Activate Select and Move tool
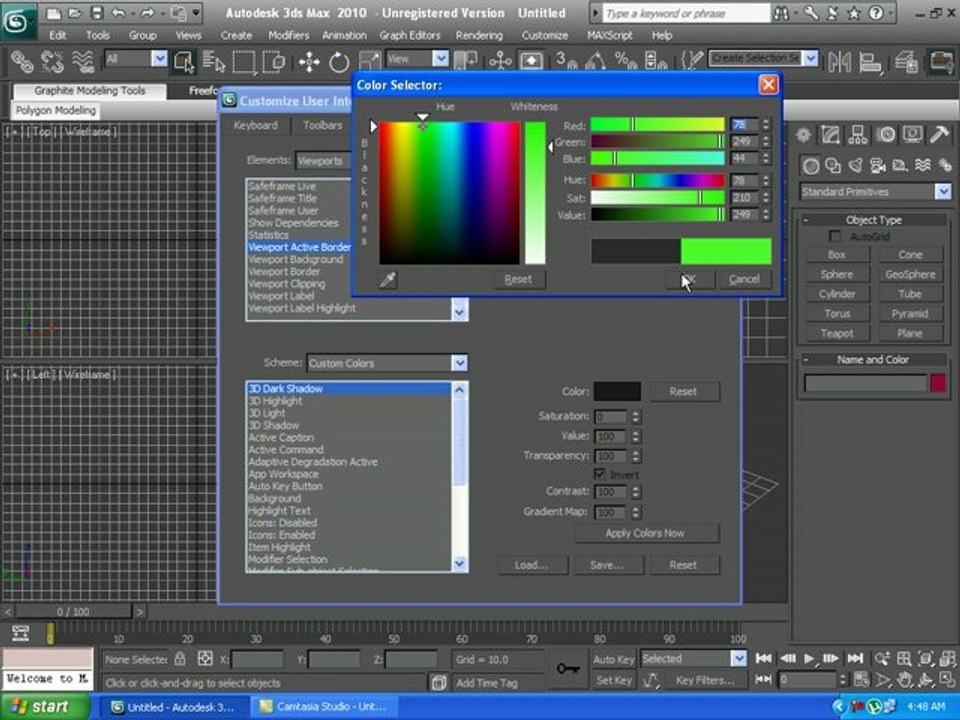960x720 pixels. click(309, 61)
